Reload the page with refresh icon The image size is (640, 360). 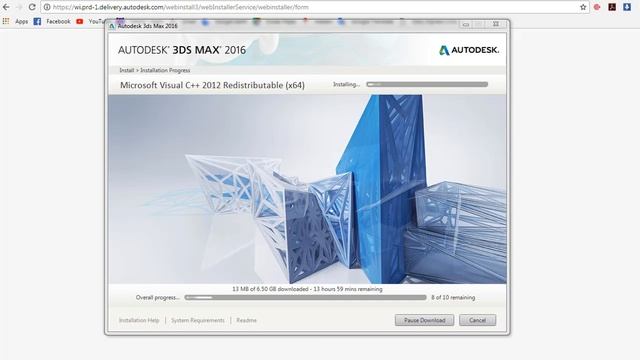click(32, 7)
